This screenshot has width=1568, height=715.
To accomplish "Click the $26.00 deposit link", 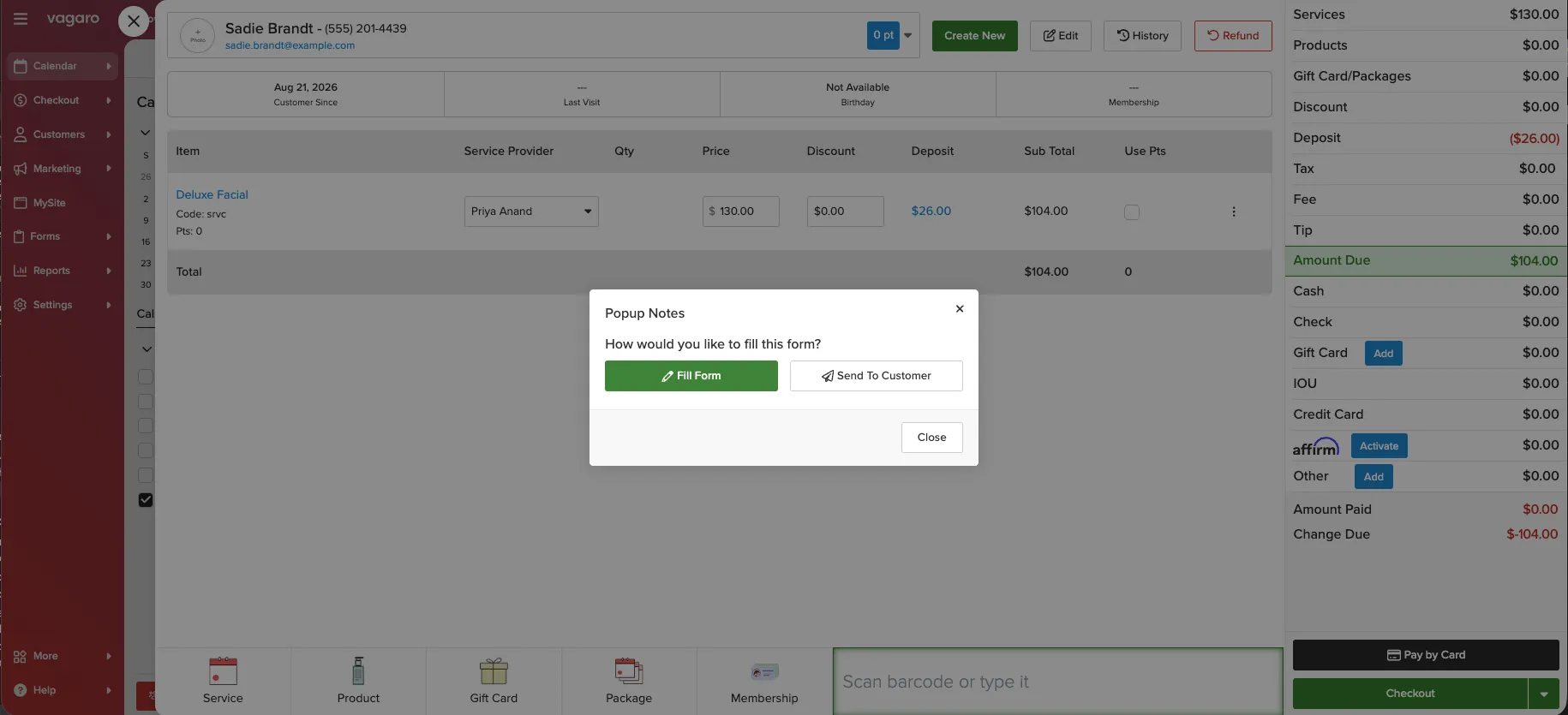I will (931, 211).
